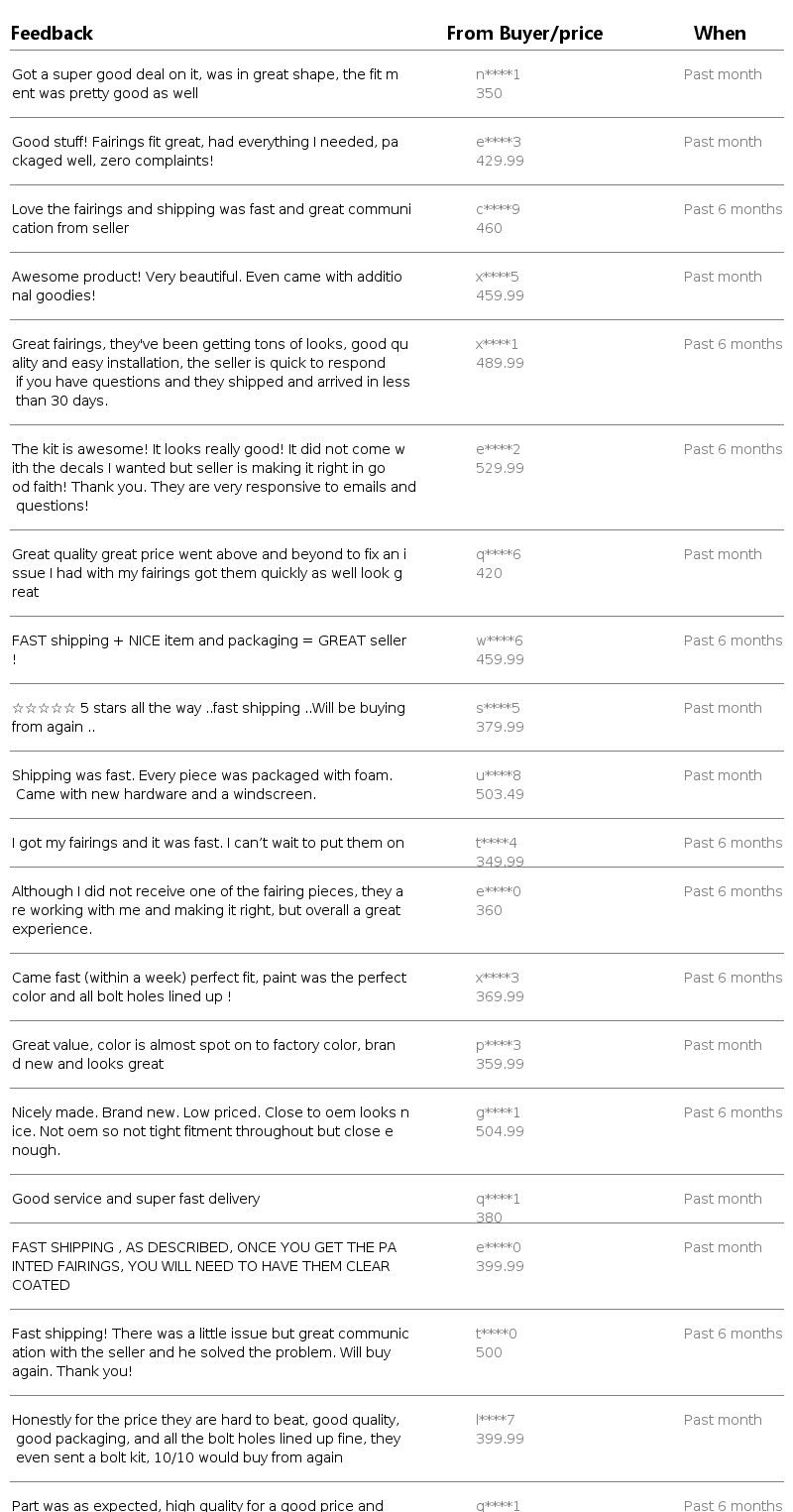Viewport: 793px width, 1512px height.
Task: Select 'Good service and super fast delivery' review
Action: point(136,1199)
